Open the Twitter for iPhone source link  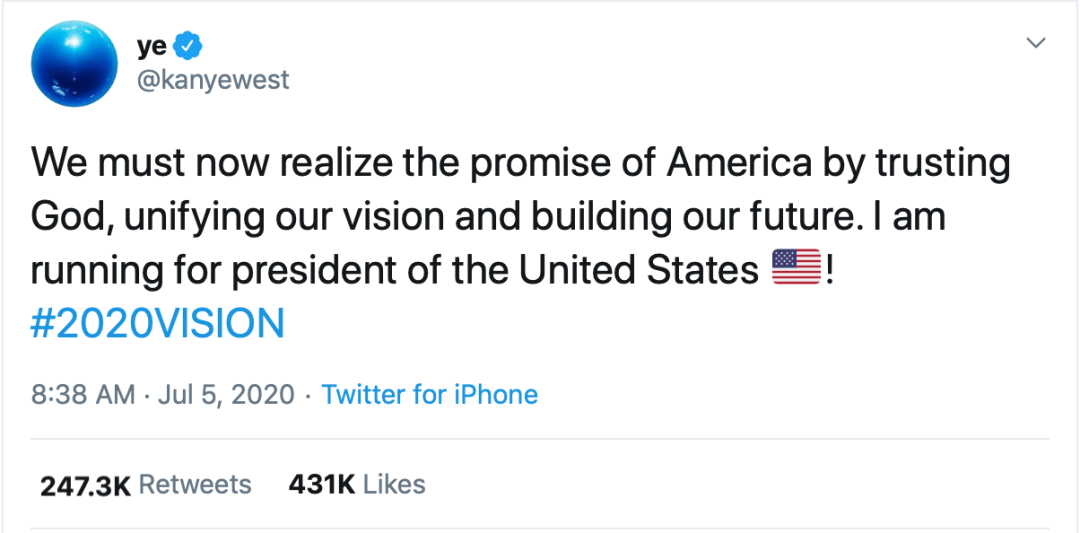coord(430,395)
